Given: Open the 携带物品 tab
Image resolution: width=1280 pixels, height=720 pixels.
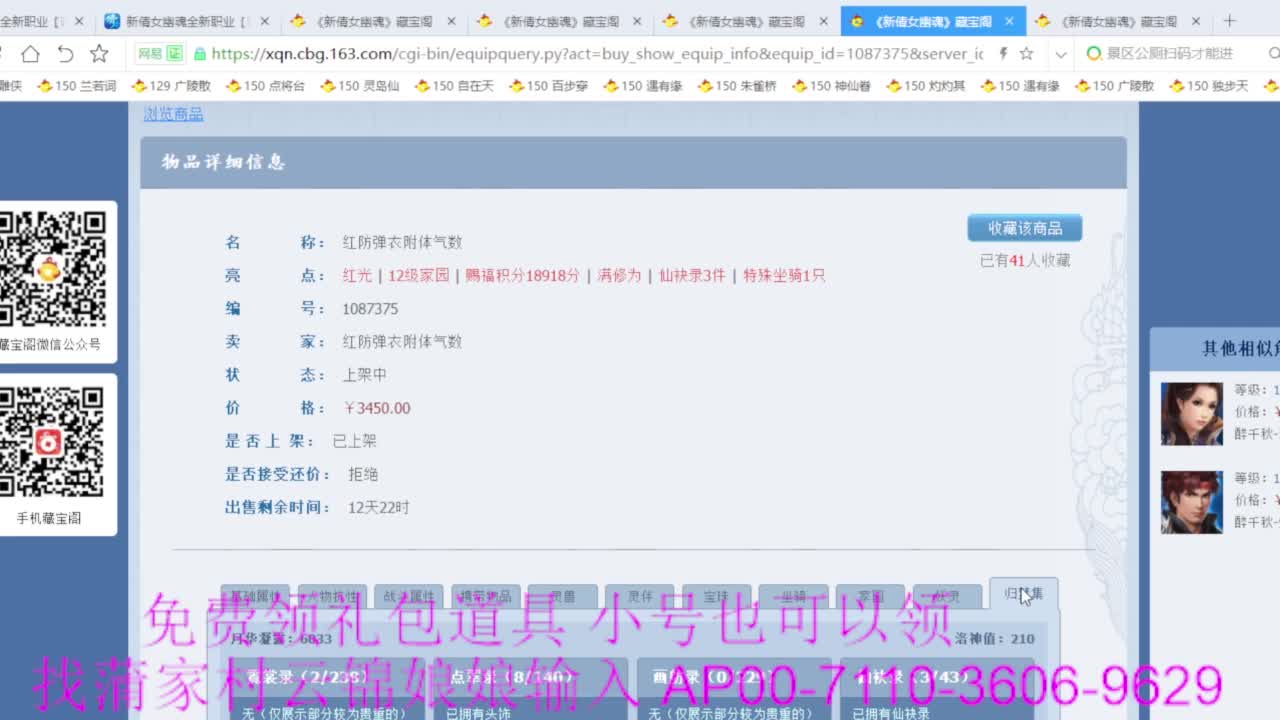Looking at the screenshot, I should 487,595.
